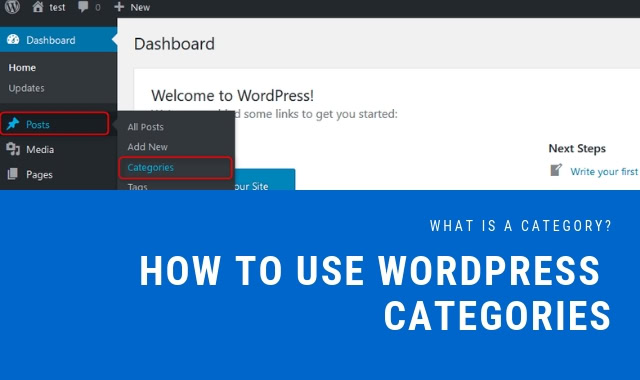Click the Posts pushpin icon
Viewport: 640px width, 380px height.
tap(13, 124)
